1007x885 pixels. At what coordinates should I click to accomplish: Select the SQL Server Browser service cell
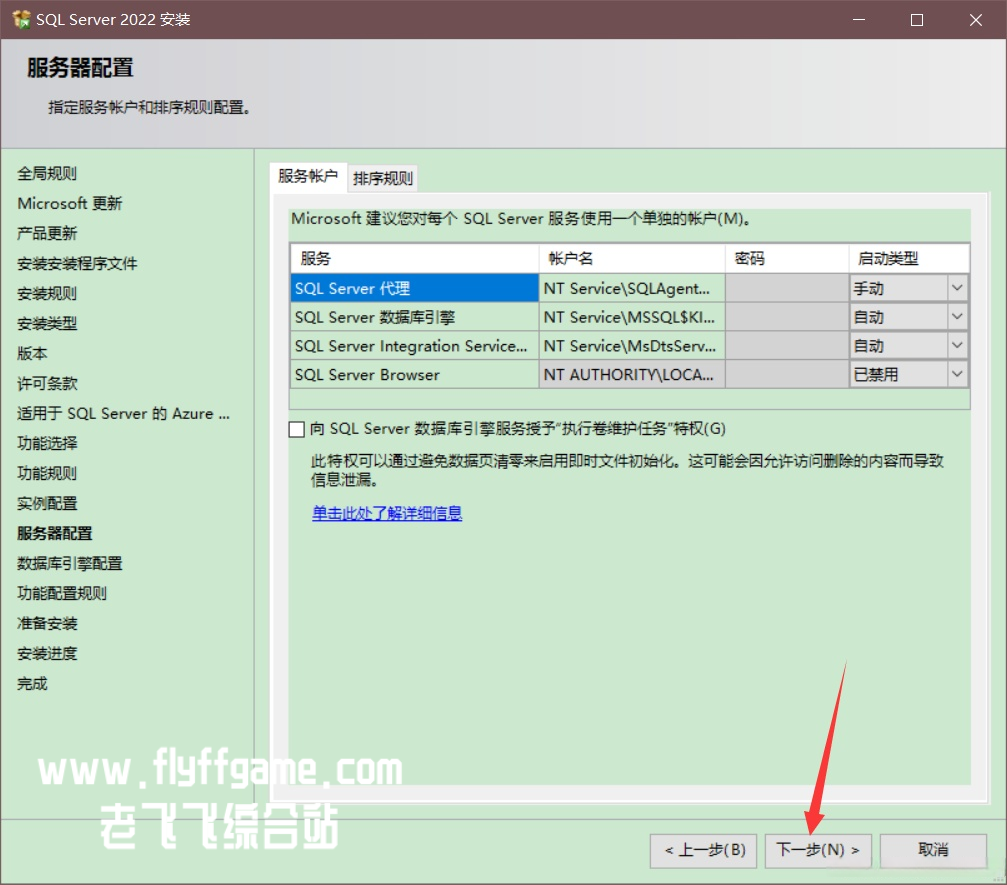[414, 374]
